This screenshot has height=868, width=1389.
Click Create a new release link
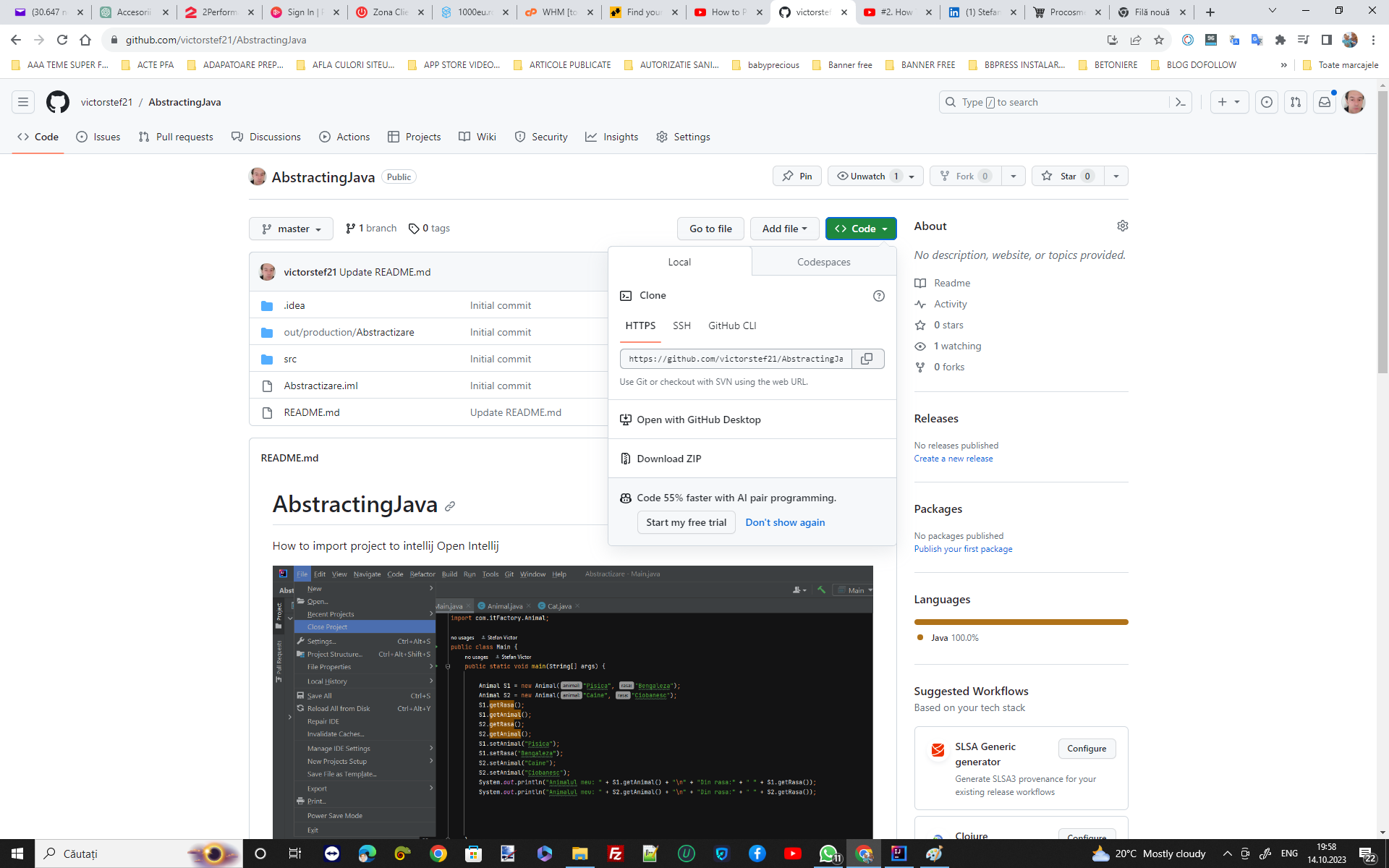tap(953, 458)
